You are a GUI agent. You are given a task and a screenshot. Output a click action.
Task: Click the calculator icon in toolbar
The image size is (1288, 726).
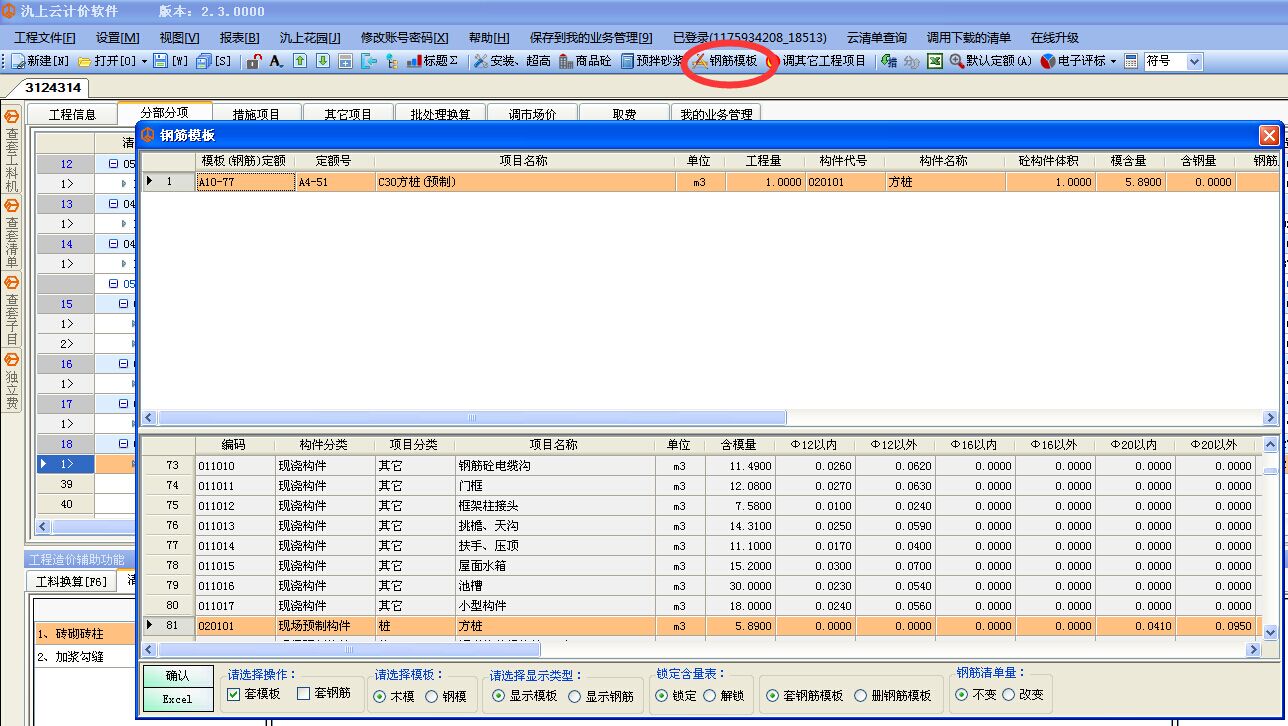coord(1131,61)
